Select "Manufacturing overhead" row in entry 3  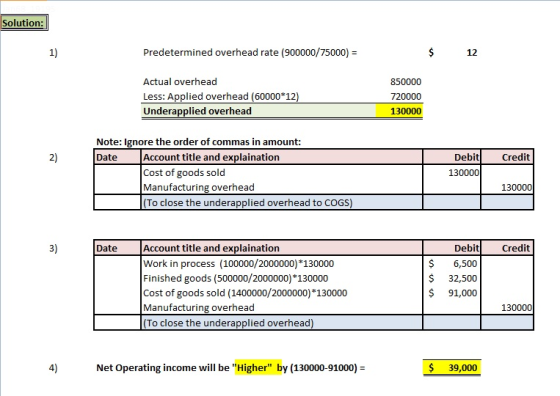pyautogui.click(x=199, y=307)
